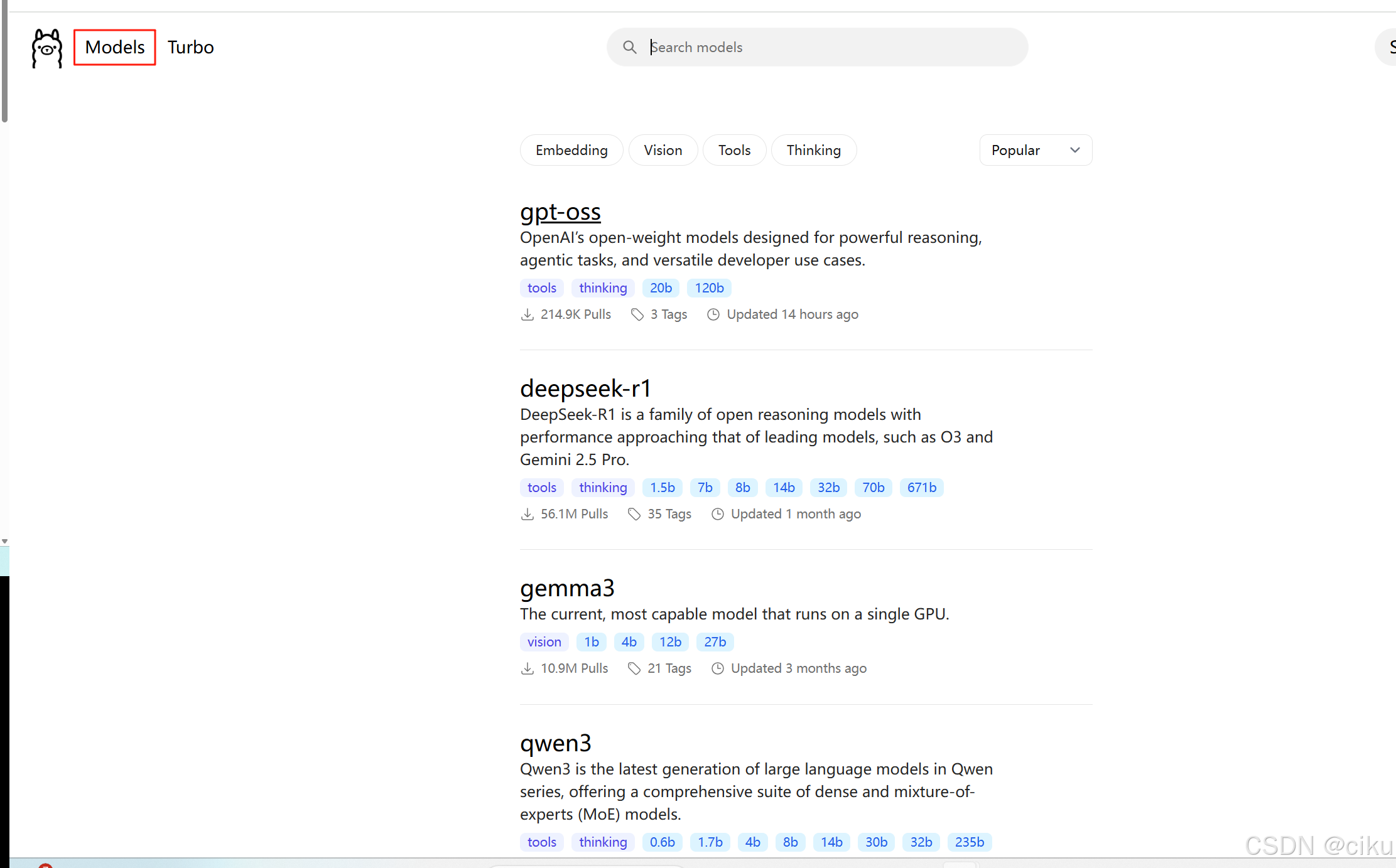Click the deepseek-r1 updated clock icon
This screenshot has width=1396, height=868.
click(718, 514)
